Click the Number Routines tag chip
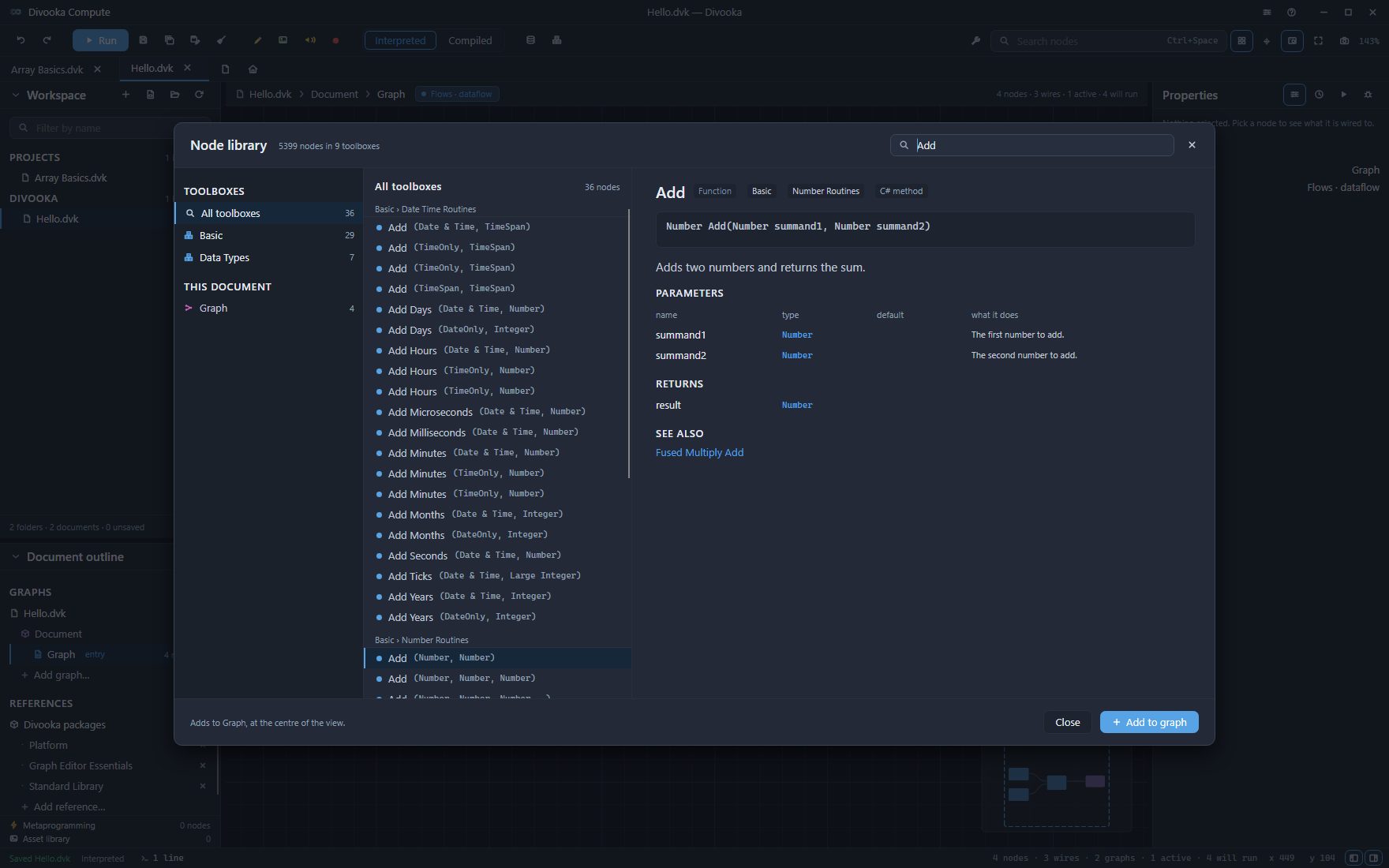This screenshot has width=1389, height=868. [x=826, y=191]
